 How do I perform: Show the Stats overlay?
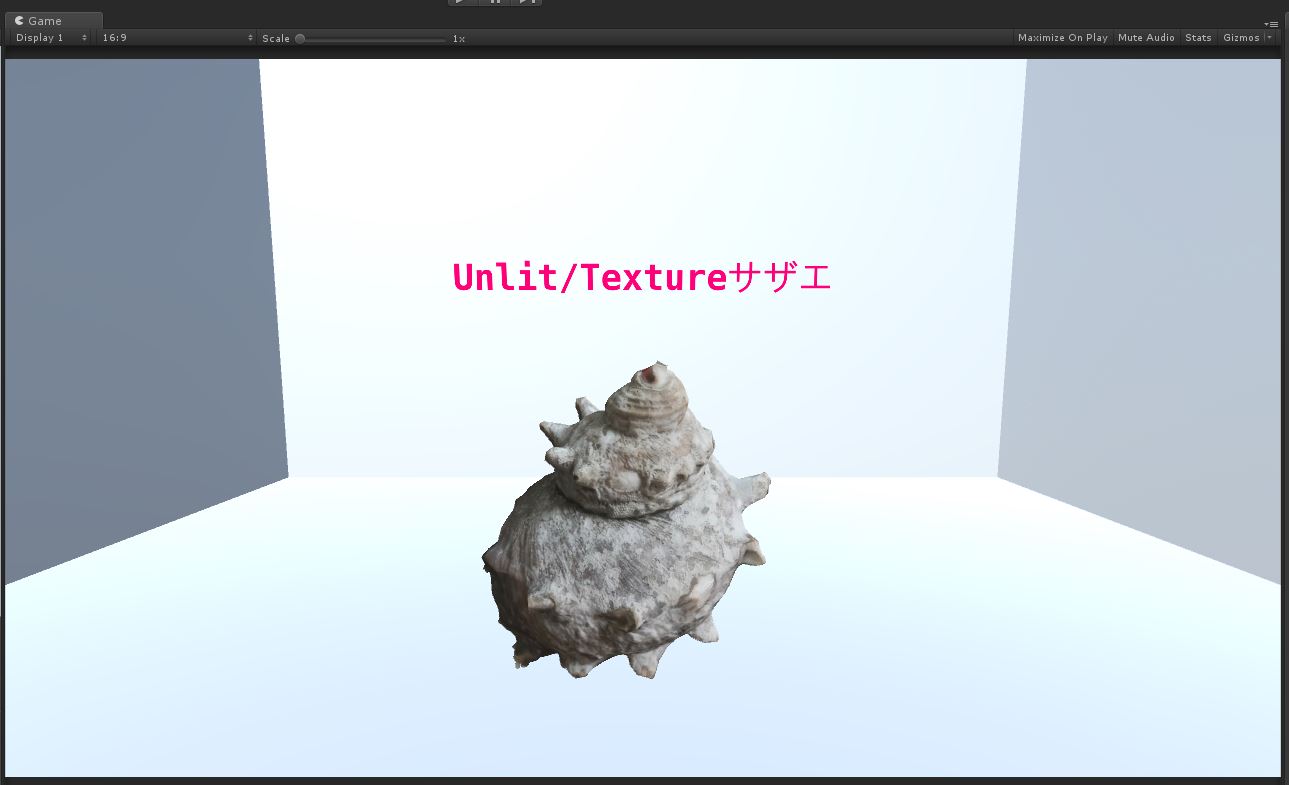1198,38
